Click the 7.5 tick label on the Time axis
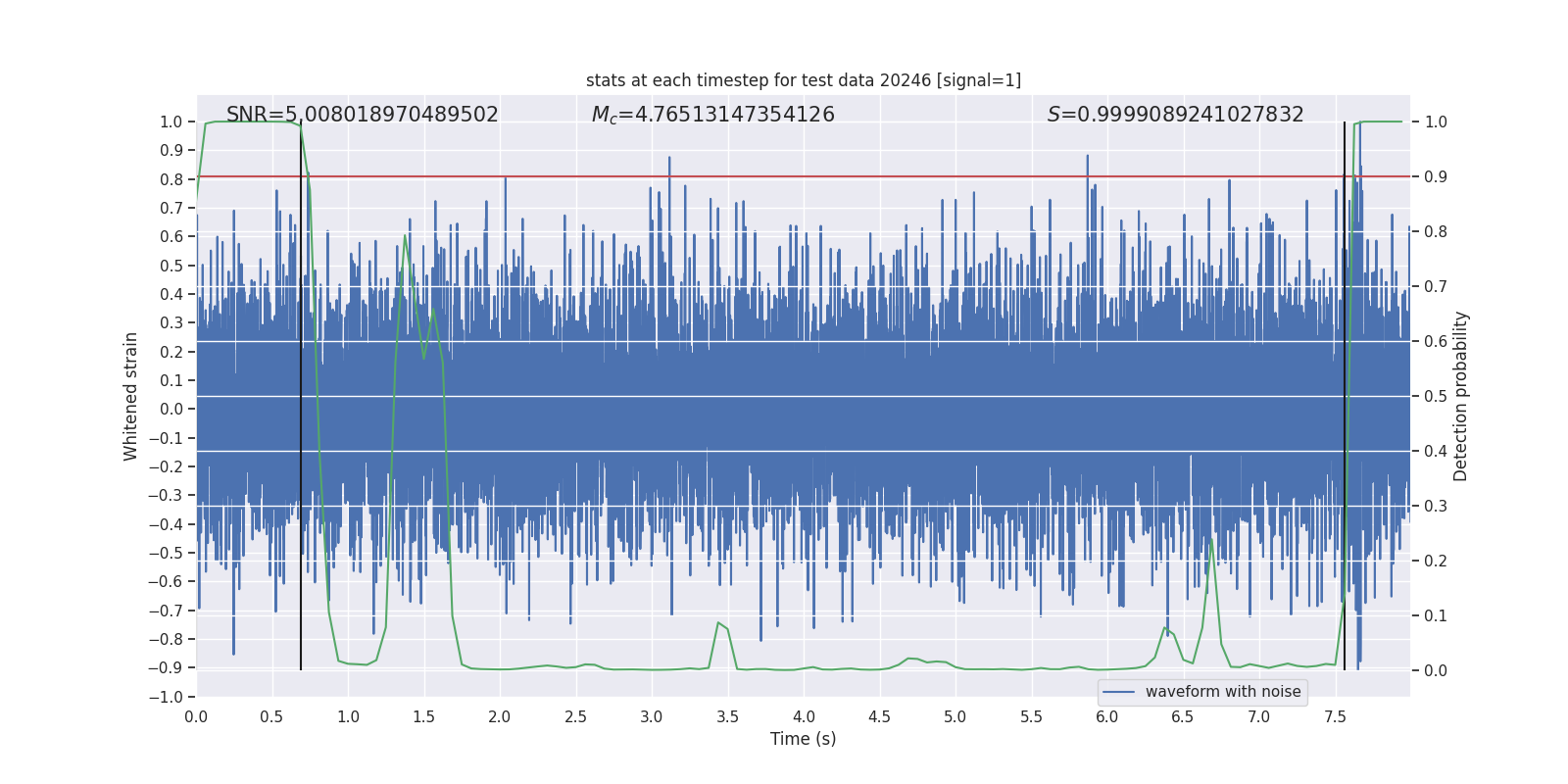This screenshot has height=784, width=1568. (x=1335, y=716)
